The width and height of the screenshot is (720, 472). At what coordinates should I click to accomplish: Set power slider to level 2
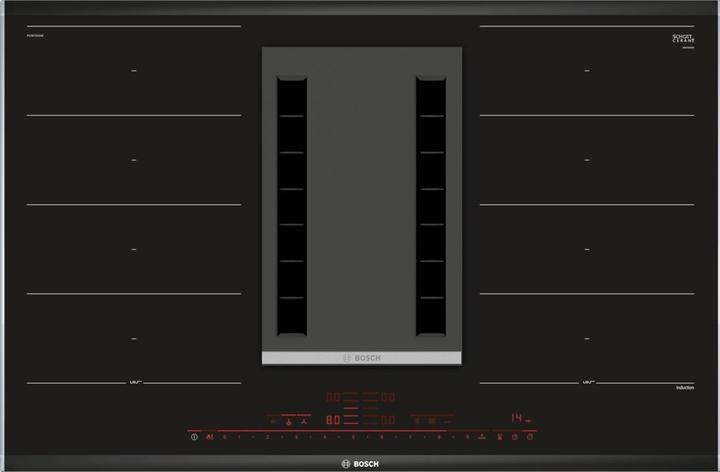267,437
